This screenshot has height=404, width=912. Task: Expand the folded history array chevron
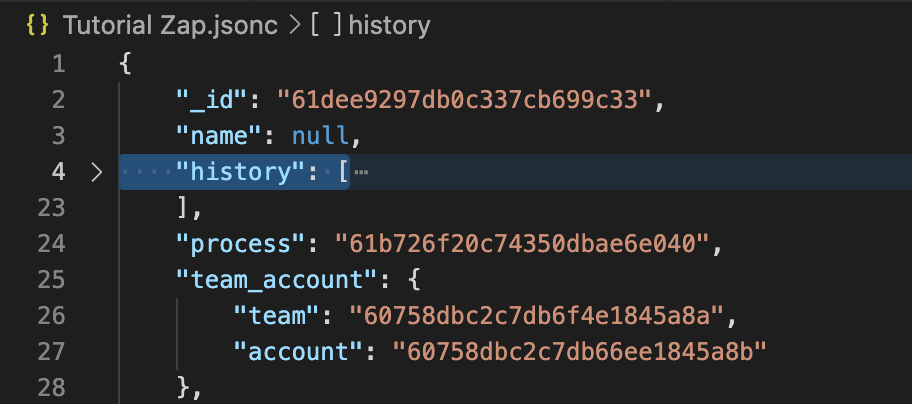tap(97, 172)
